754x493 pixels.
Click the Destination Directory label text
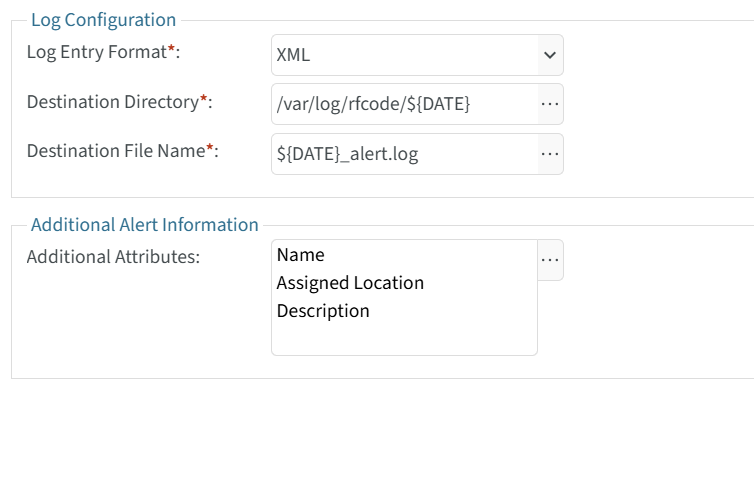(x=112, y=102)
